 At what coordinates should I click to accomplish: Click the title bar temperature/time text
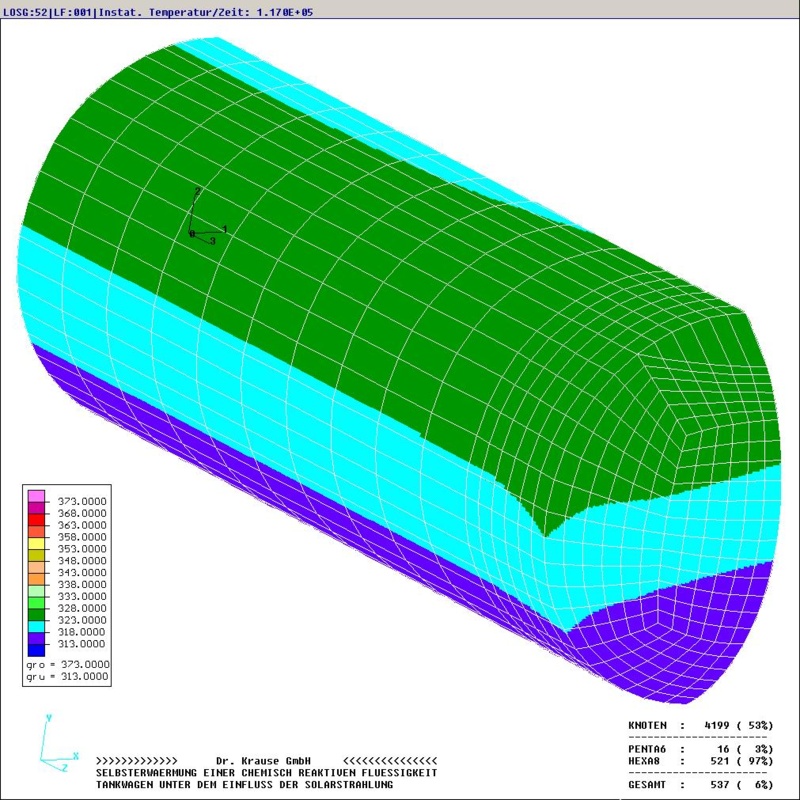(158, 12)
